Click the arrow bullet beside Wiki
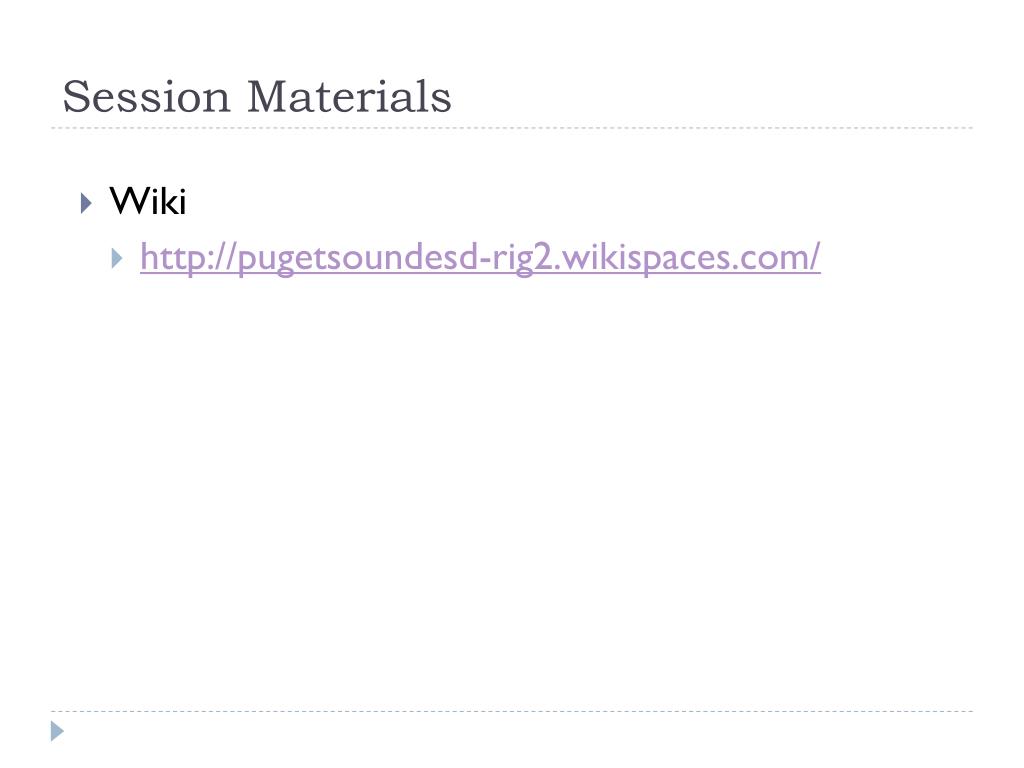 86,202
